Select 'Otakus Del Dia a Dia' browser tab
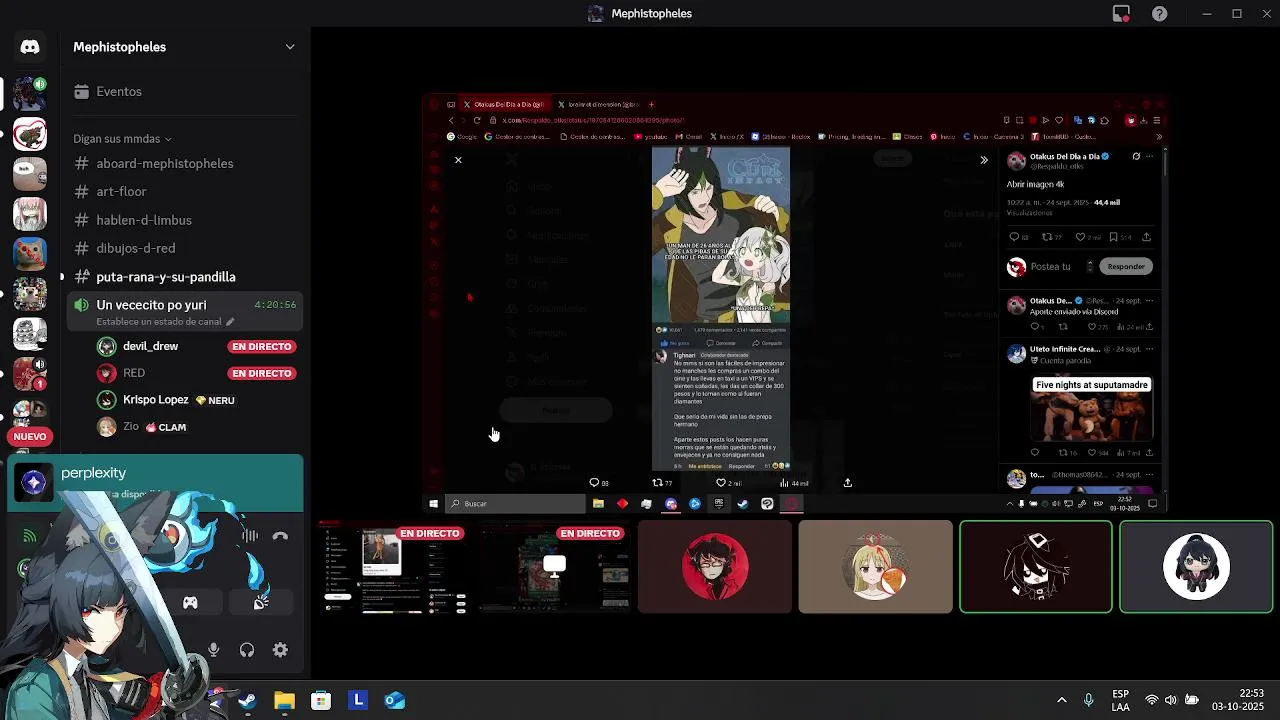1280x720 pixels. point(505,104)
